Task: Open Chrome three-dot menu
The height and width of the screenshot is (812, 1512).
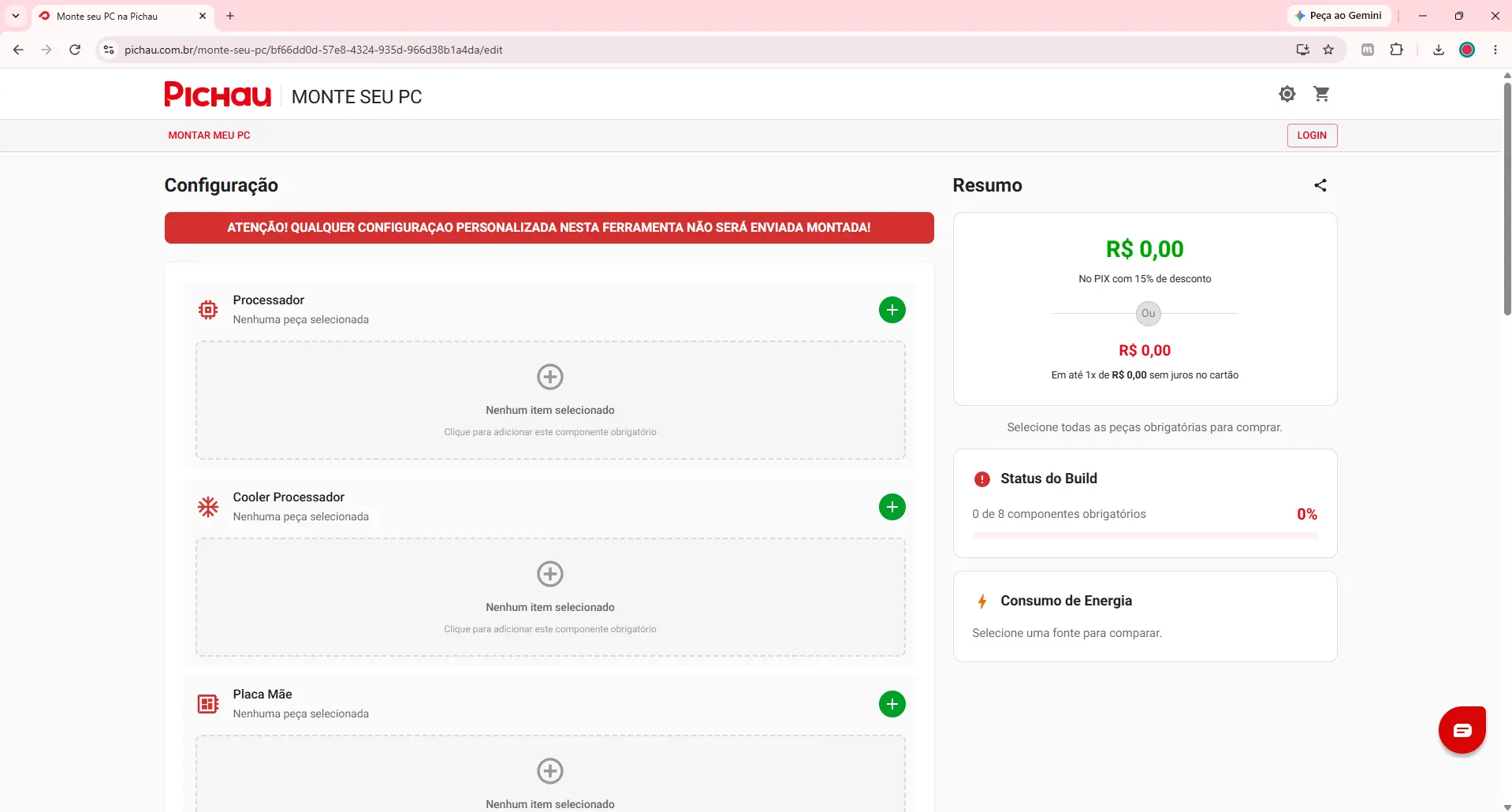Action: tap(1495, 50)
